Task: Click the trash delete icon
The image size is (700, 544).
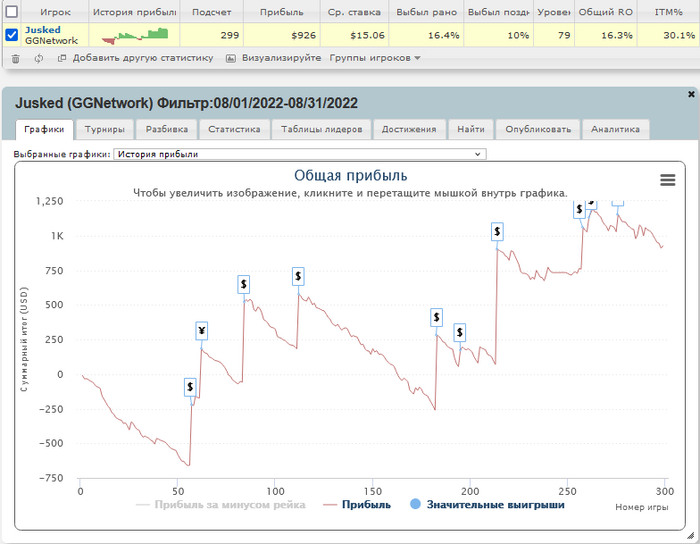Action: (16, 58)
